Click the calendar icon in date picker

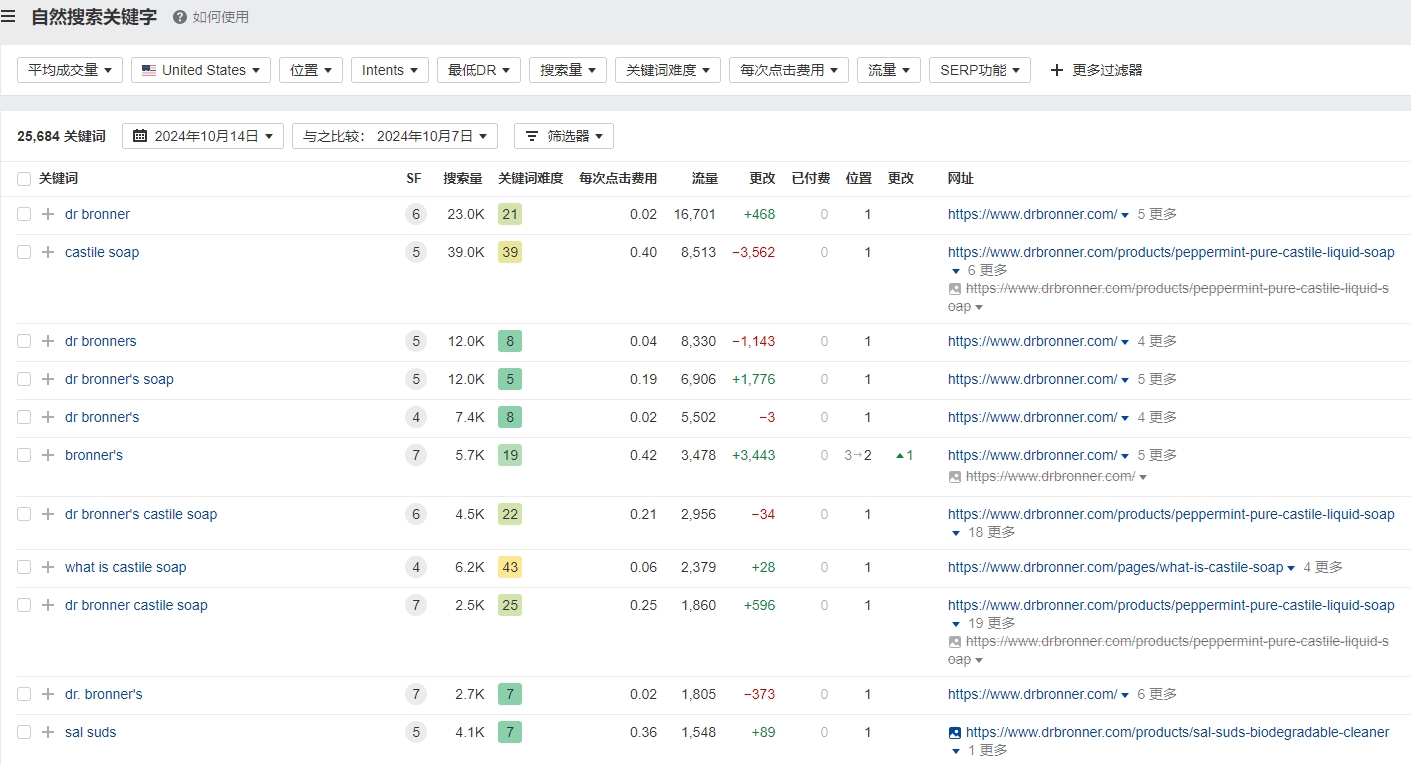140,136
